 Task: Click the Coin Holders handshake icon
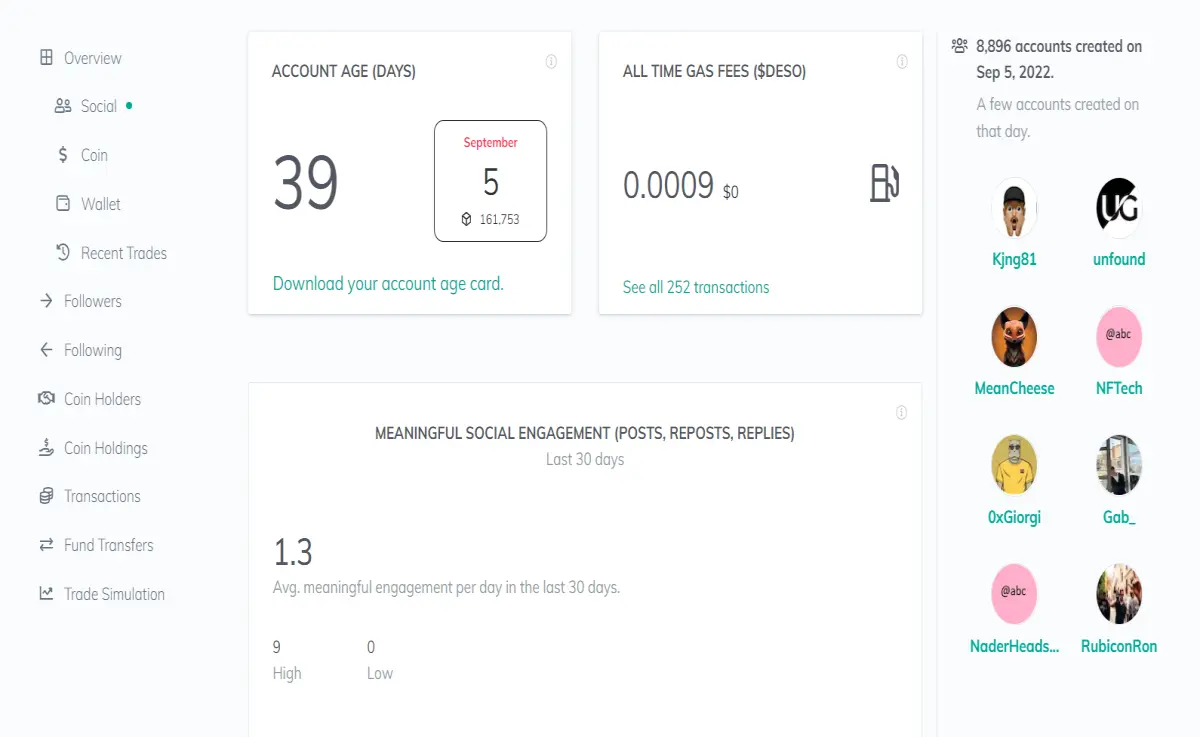click(46, 399)
